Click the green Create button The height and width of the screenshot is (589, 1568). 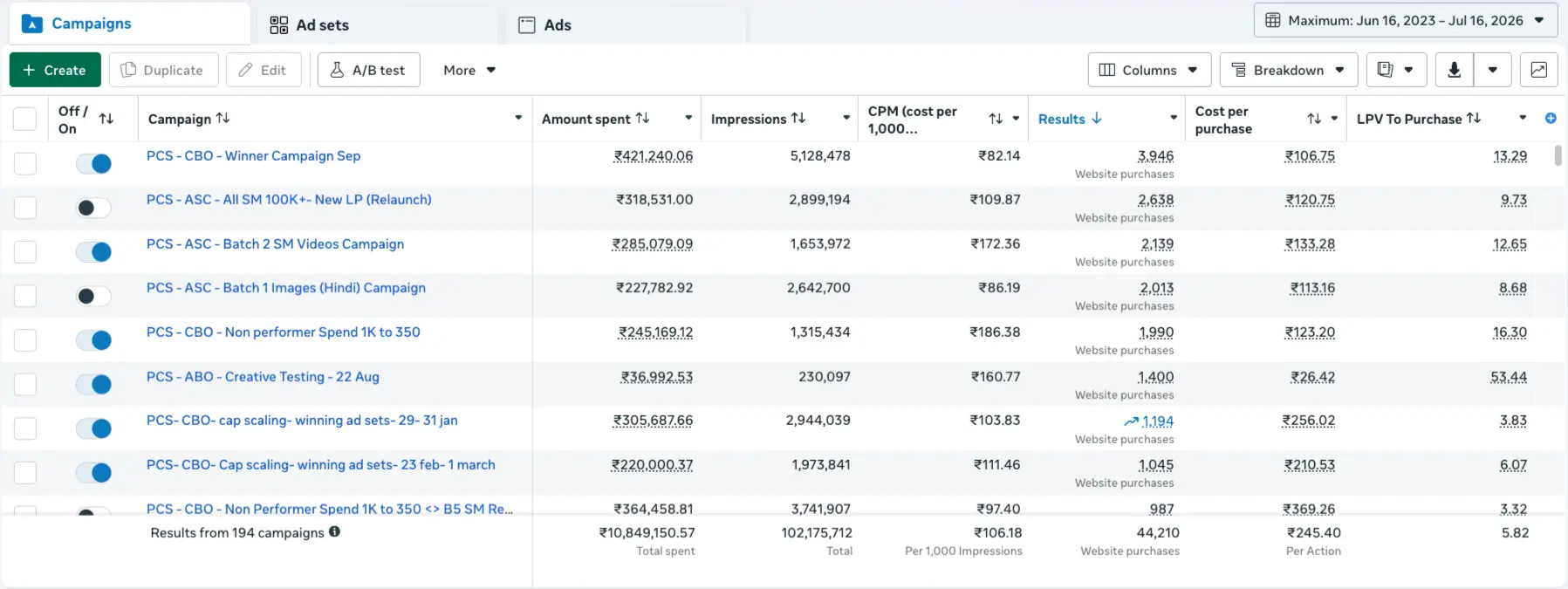point(55,70)
